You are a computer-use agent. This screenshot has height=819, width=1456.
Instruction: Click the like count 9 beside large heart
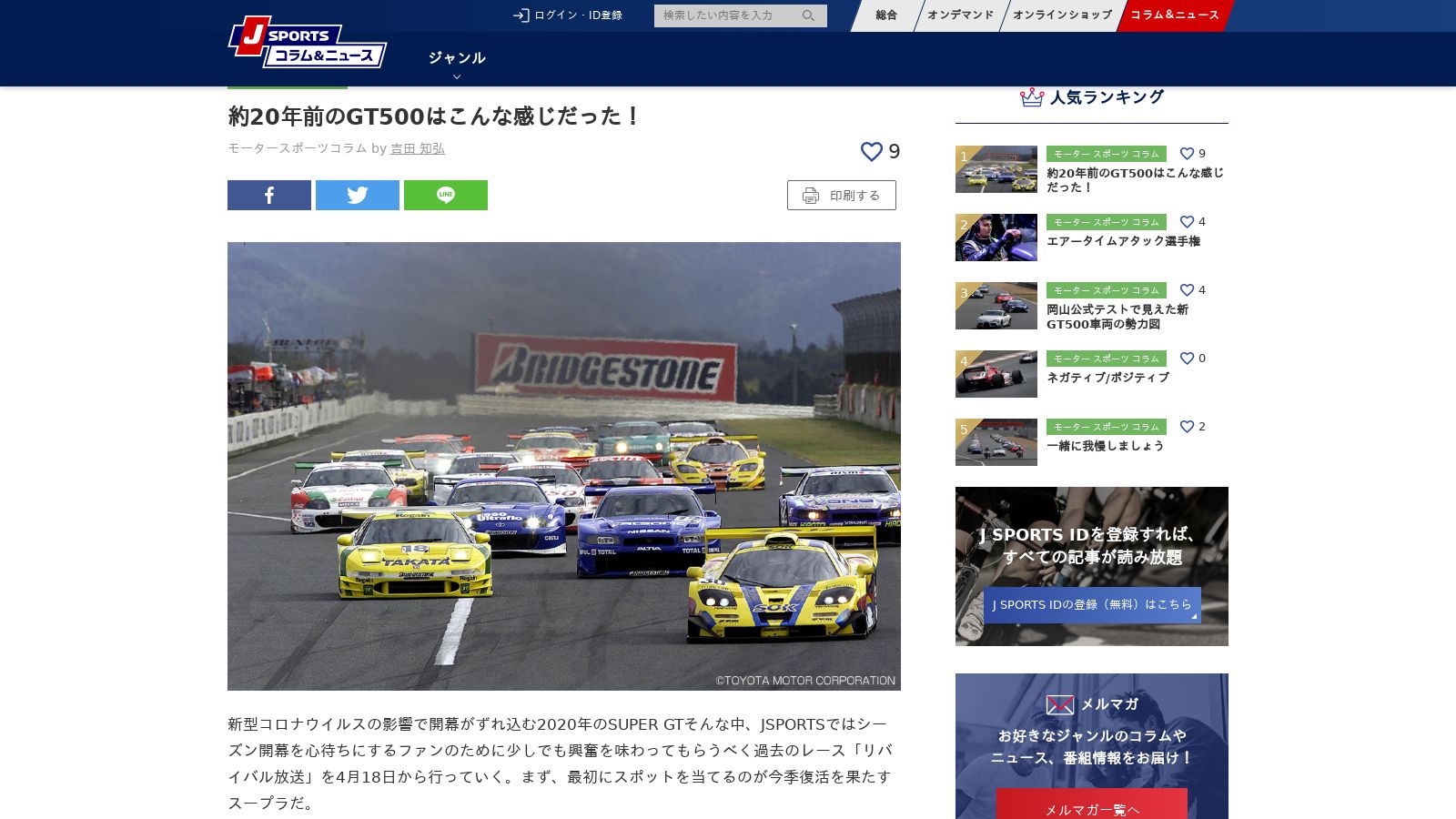[x=895, y=152]
